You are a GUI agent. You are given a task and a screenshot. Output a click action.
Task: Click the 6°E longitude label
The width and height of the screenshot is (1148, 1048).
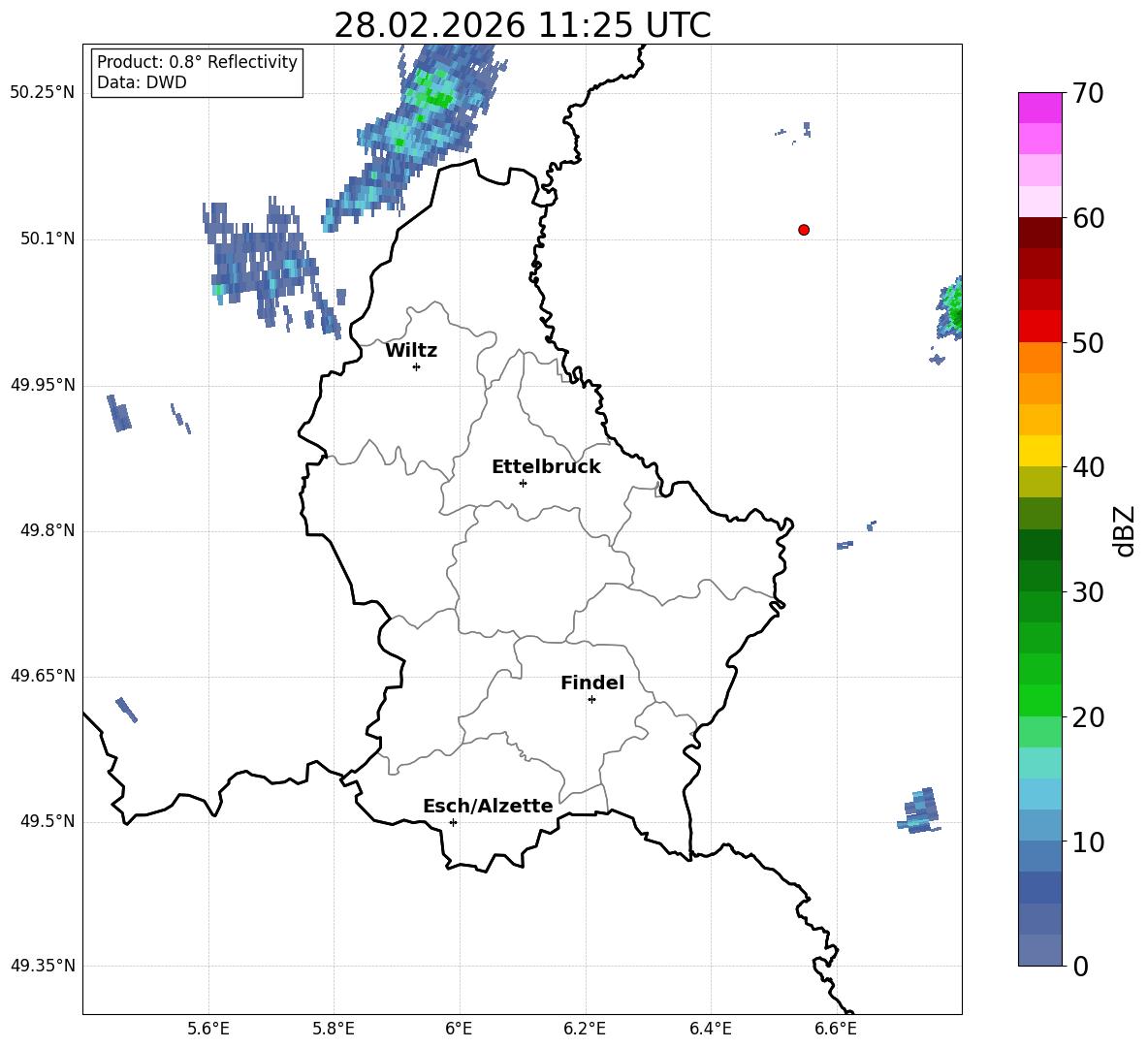pyautogui.click(x=459, y=1029)
